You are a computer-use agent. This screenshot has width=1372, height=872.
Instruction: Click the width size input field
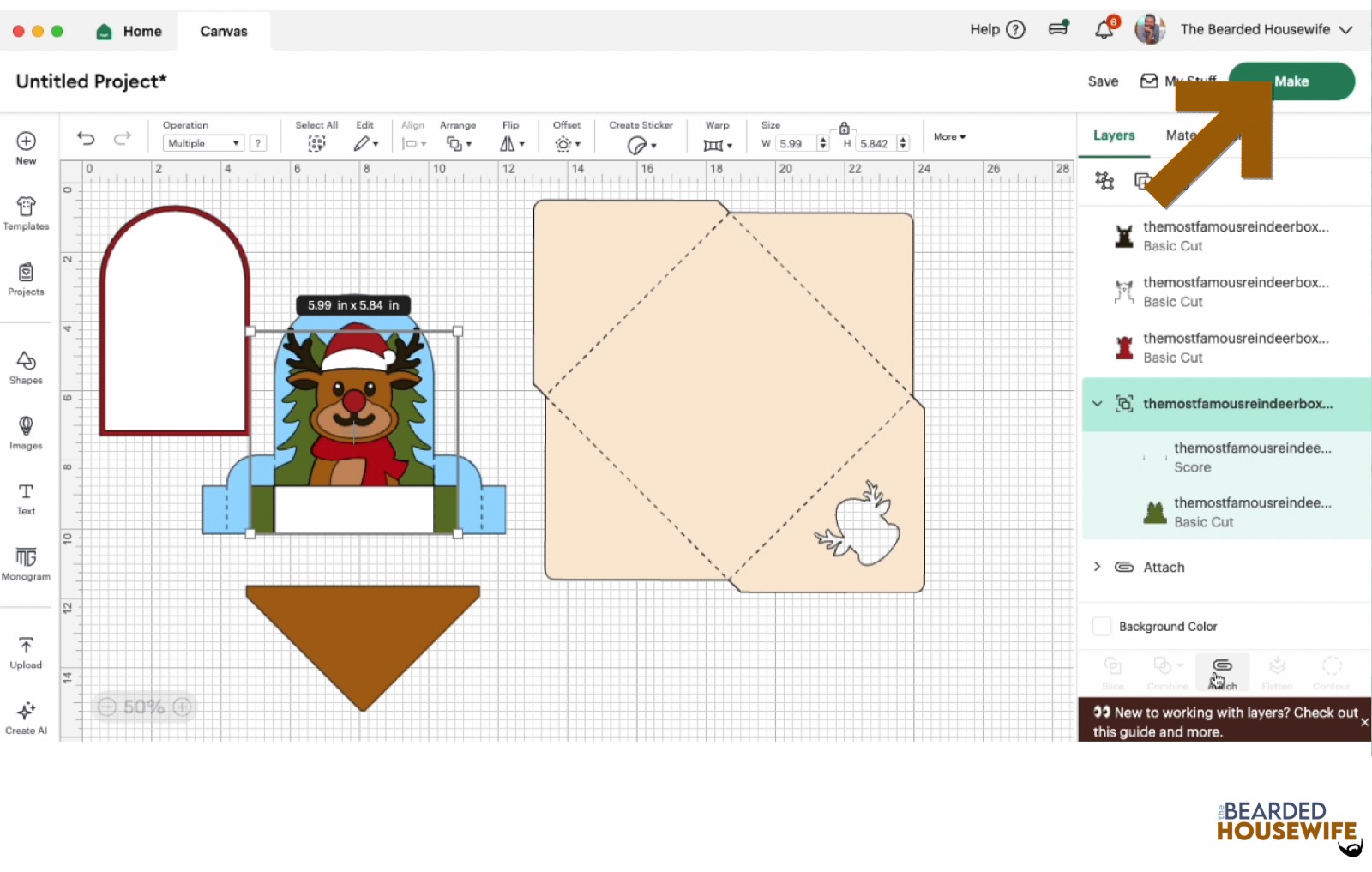coord(796,144)
